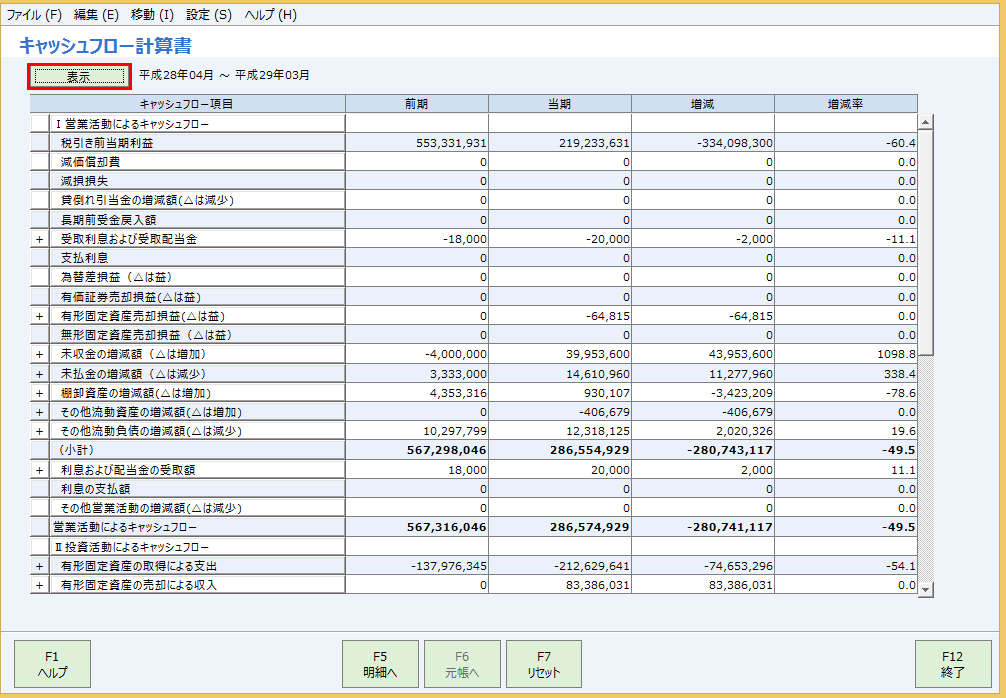Image resolution: width=1006 pixels, height=698 pixels.
Task: Select the 前期 column header
Action: pos(417,102)
